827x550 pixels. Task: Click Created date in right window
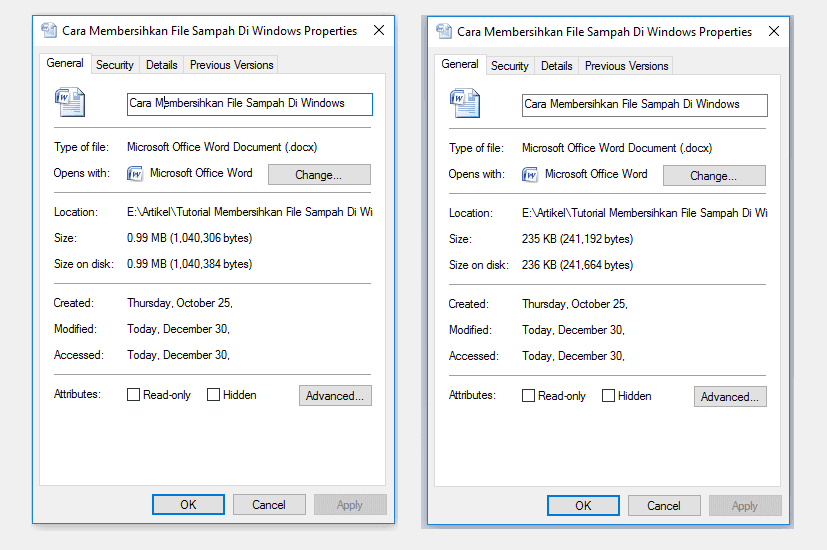pos(575,304)
